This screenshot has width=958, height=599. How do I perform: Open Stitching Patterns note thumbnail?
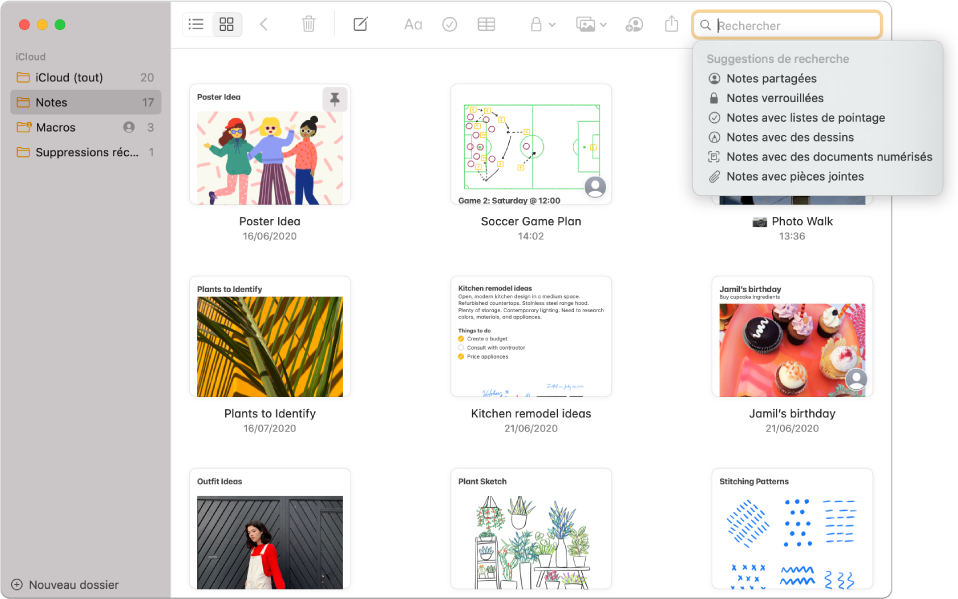pyautogui.click(x=792, y=529)
